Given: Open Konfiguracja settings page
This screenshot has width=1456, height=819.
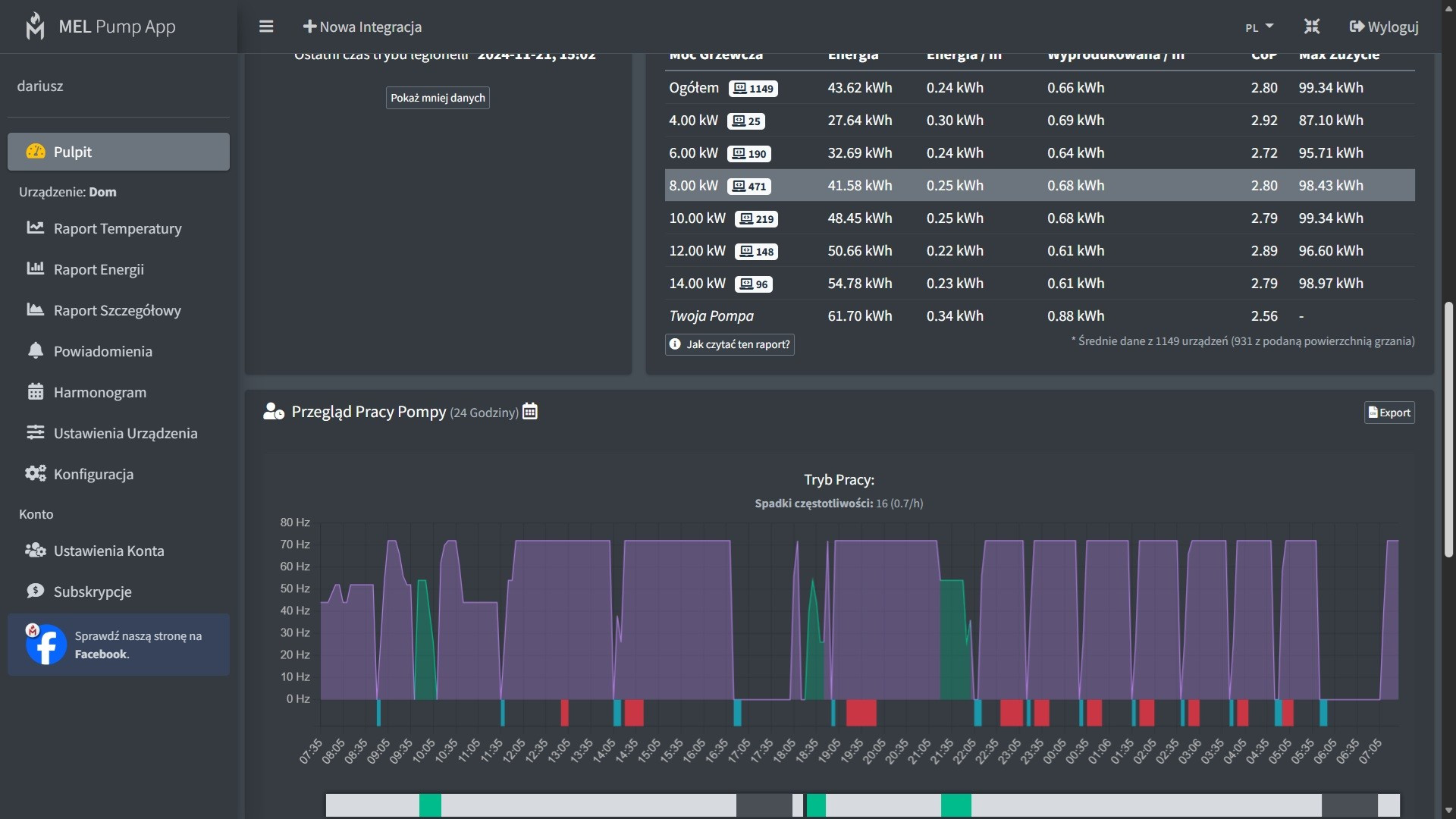Looking at the screenshot, I should (x=93, y=474).
